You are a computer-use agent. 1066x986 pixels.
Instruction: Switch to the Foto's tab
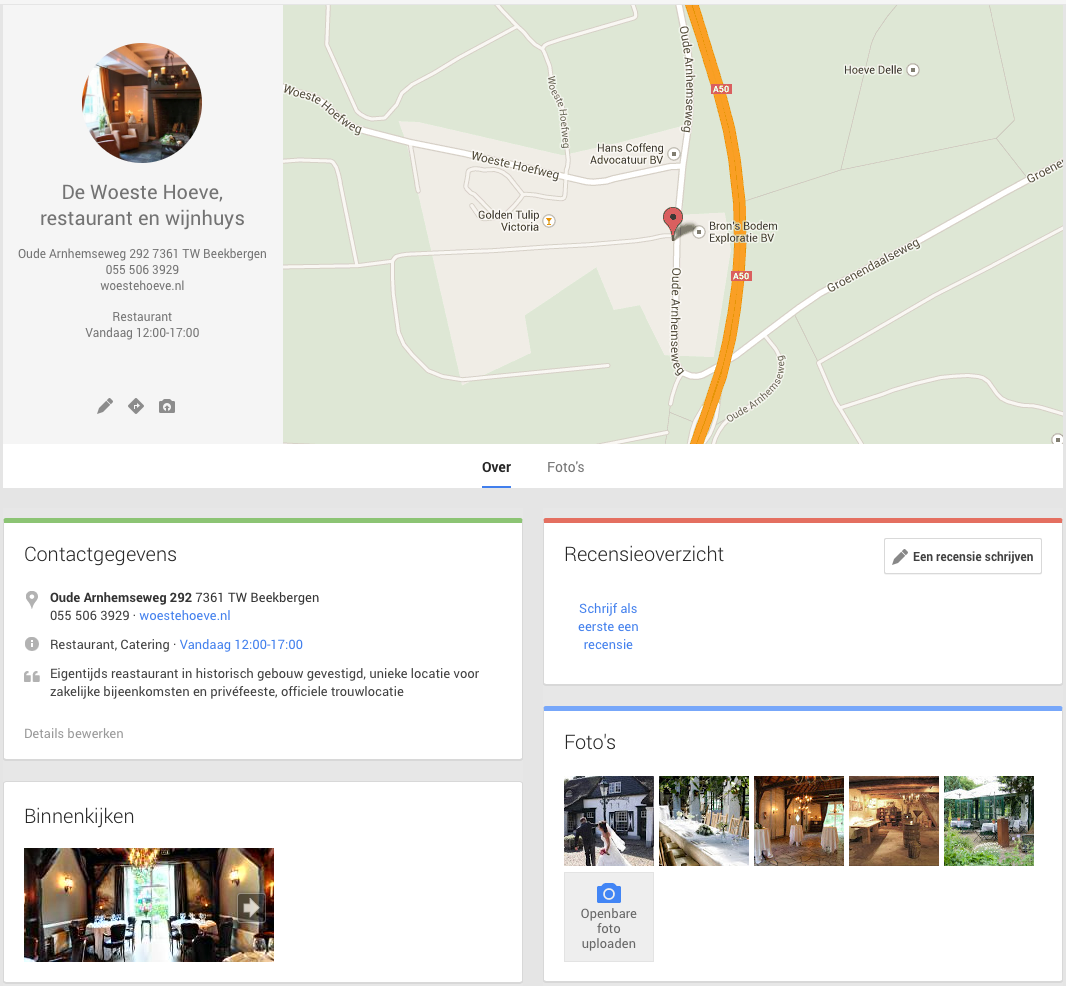tap(565, 467)
